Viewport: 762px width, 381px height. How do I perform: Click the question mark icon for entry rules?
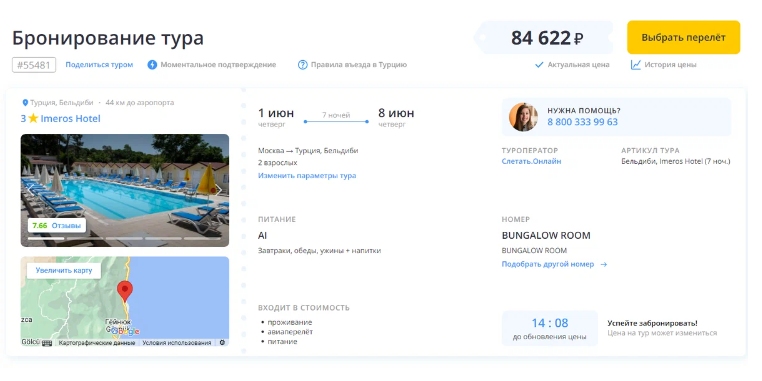(303, 65)
